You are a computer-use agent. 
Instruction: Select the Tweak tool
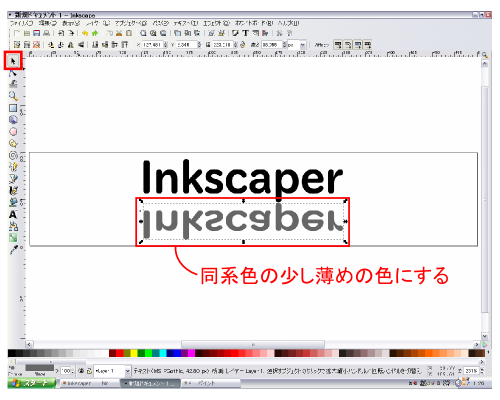point(13,84)
